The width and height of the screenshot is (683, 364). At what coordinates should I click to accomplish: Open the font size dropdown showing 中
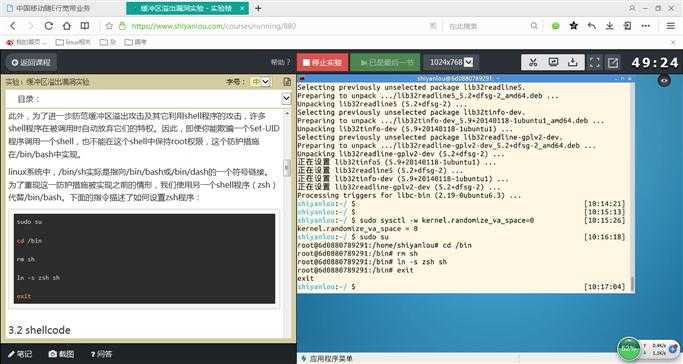260,81
